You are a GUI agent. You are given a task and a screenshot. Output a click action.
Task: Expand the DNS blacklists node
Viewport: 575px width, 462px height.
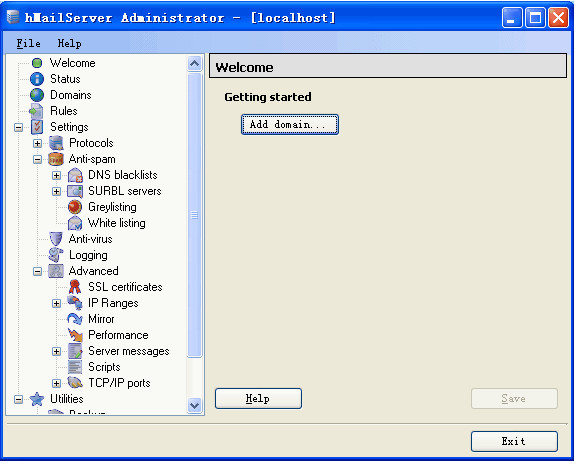[56, 175]
